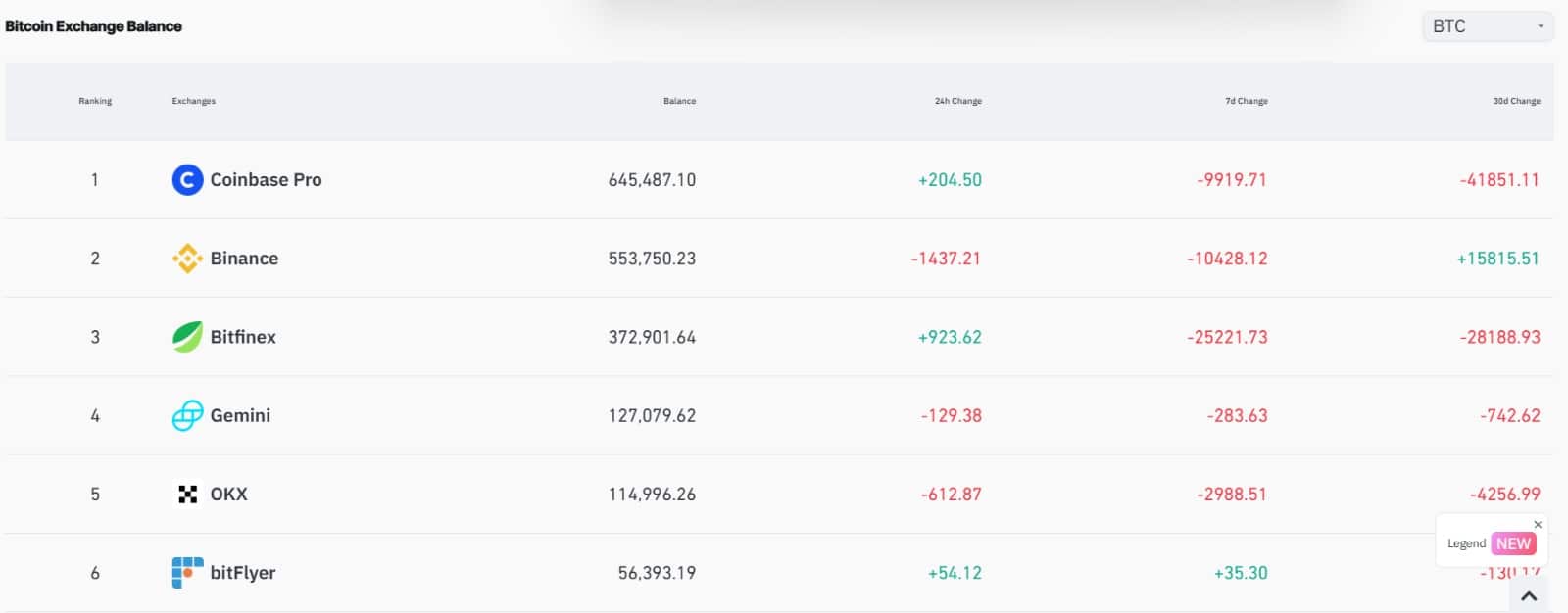The width and height of the screenshot is (1568, 613).
Task: Click the Coinbase Pro logo icon
Action: pyautogui.click(x=187, y=180)
